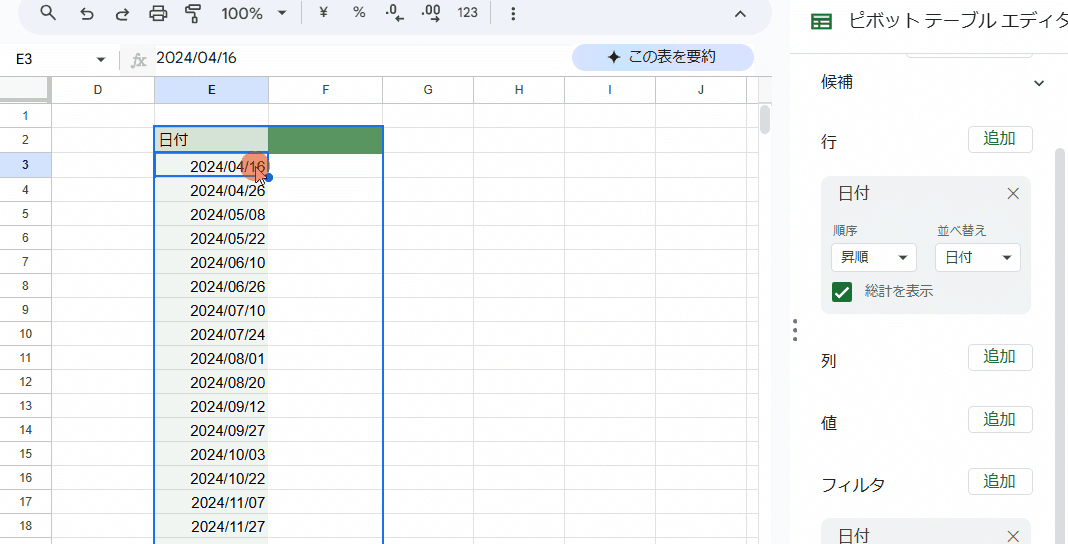Click 追加 button next to 行
The width and height of the screenshot is (1068, 544).
(x=1000, y=139)
